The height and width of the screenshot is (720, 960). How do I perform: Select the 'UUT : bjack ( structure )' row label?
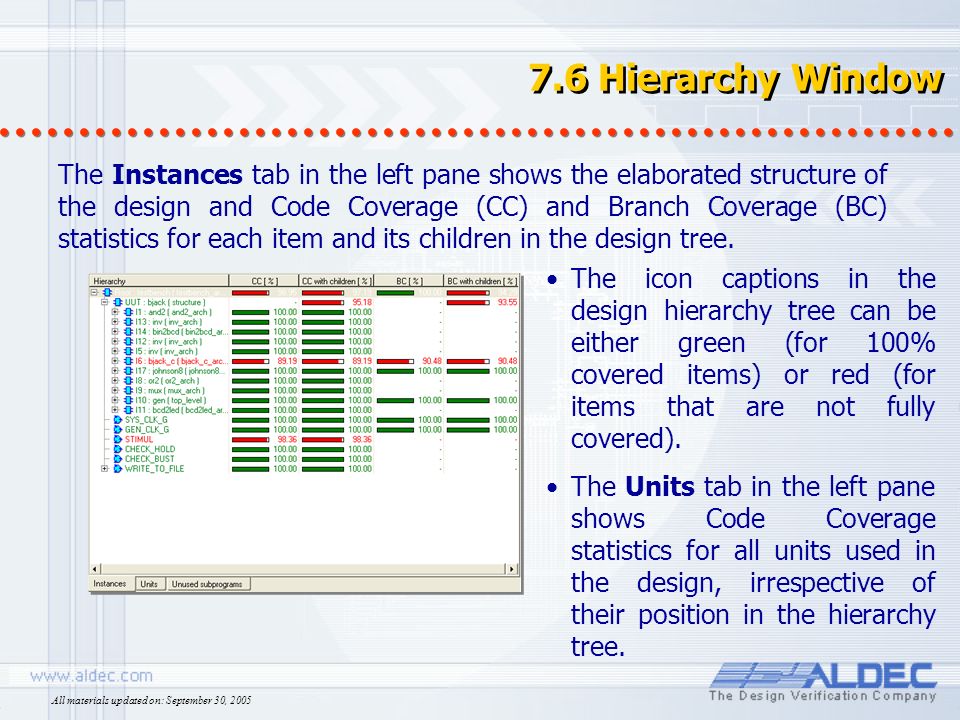tap(165, 302)
